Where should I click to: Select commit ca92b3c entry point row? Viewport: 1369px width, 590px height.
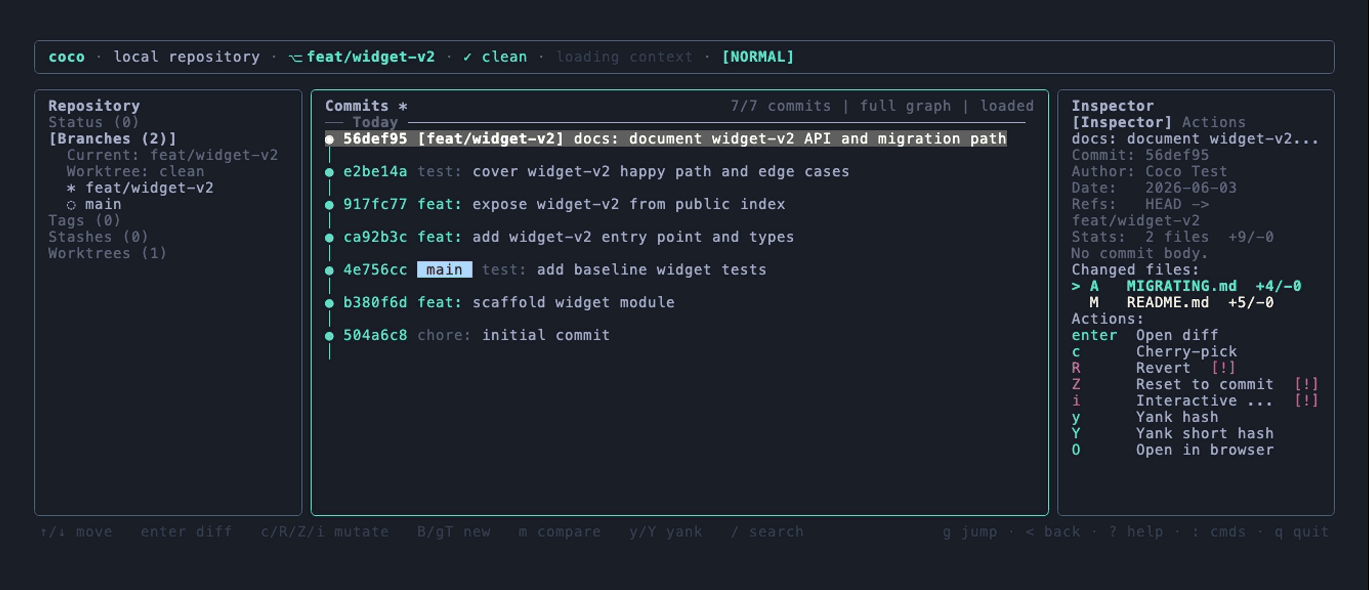(560, 237)
